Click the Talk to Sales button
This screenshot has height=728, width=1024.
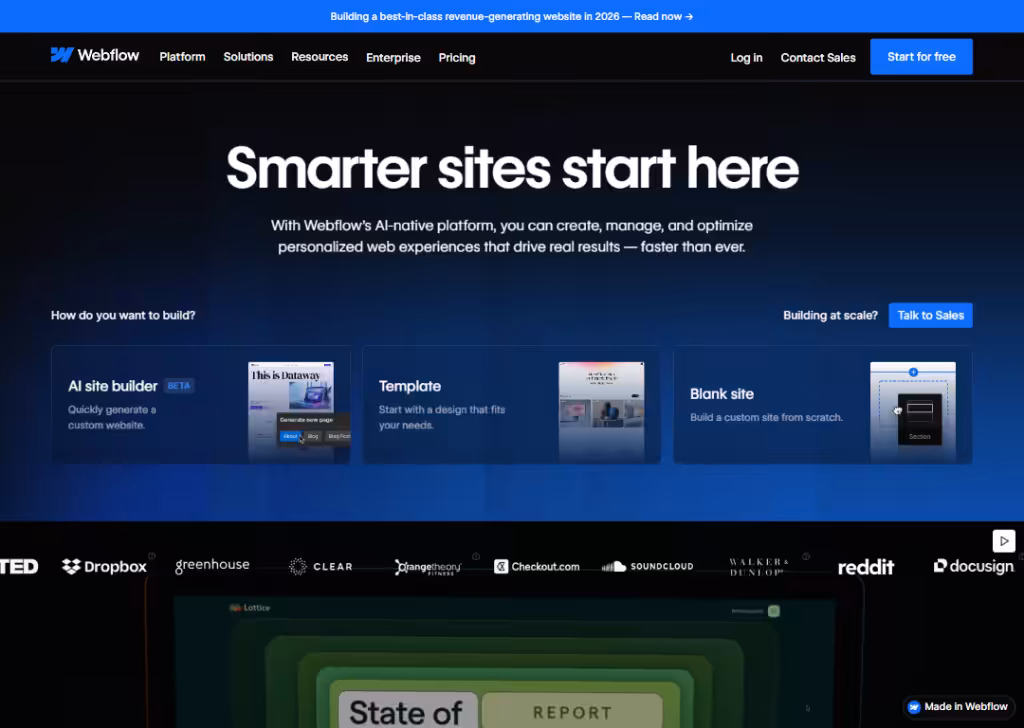[930, 315]
